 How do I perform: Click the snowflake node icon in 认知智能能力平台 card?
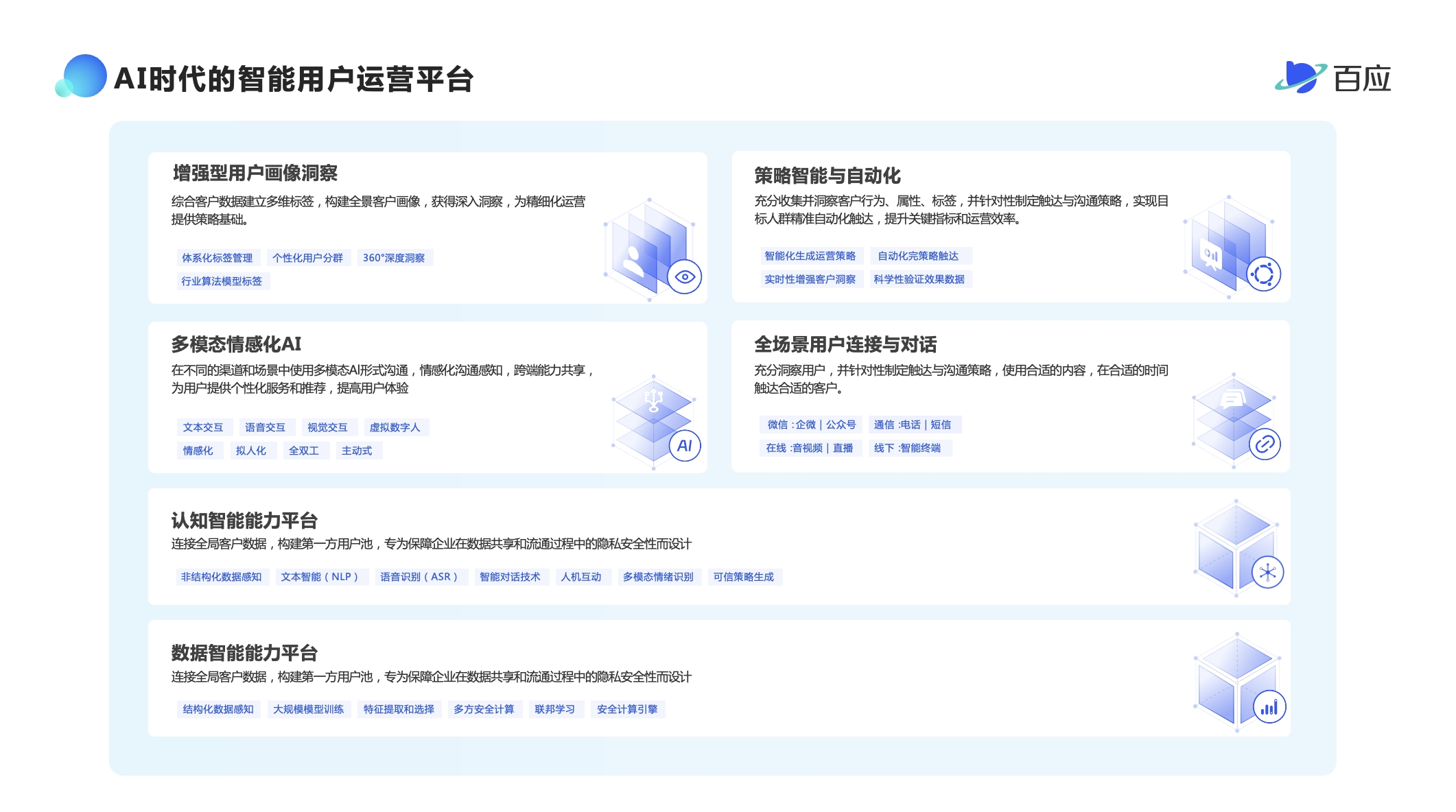pyautogui.click(x=1268, y=573)
